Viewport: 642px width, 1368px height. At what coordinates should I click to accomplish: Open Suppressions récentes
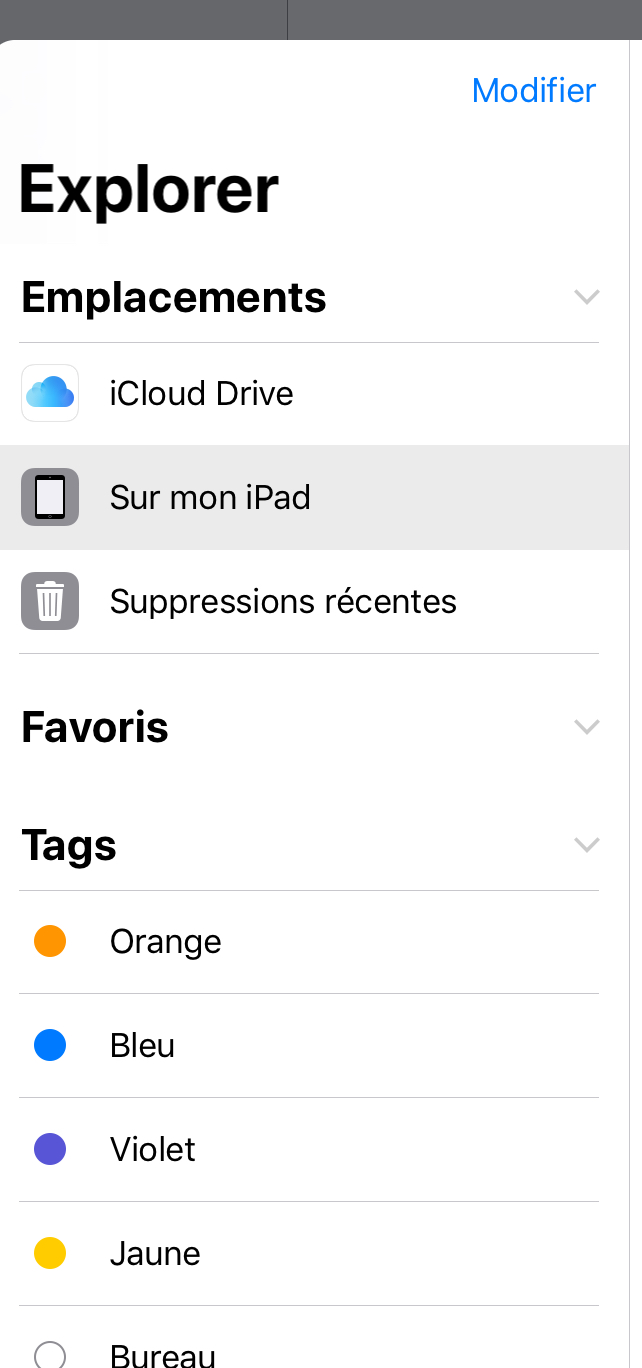pyautogui.click(x=283, y=601)
